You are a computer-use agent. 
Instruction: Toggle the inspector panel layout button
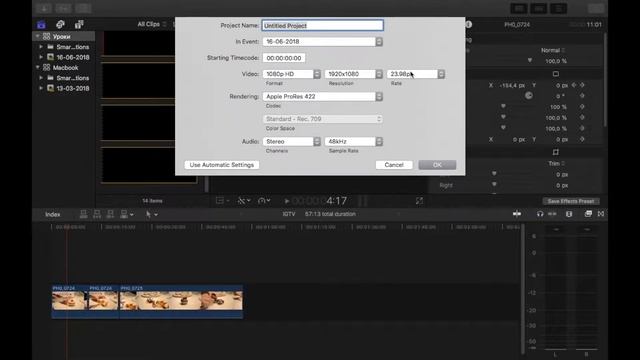[558, 8]
